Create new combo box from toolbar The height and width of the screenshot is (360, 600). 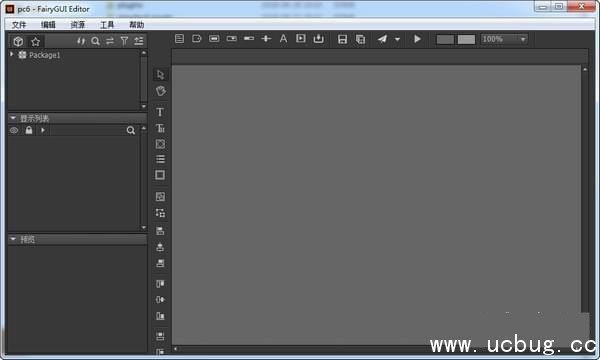pos(232,39)
